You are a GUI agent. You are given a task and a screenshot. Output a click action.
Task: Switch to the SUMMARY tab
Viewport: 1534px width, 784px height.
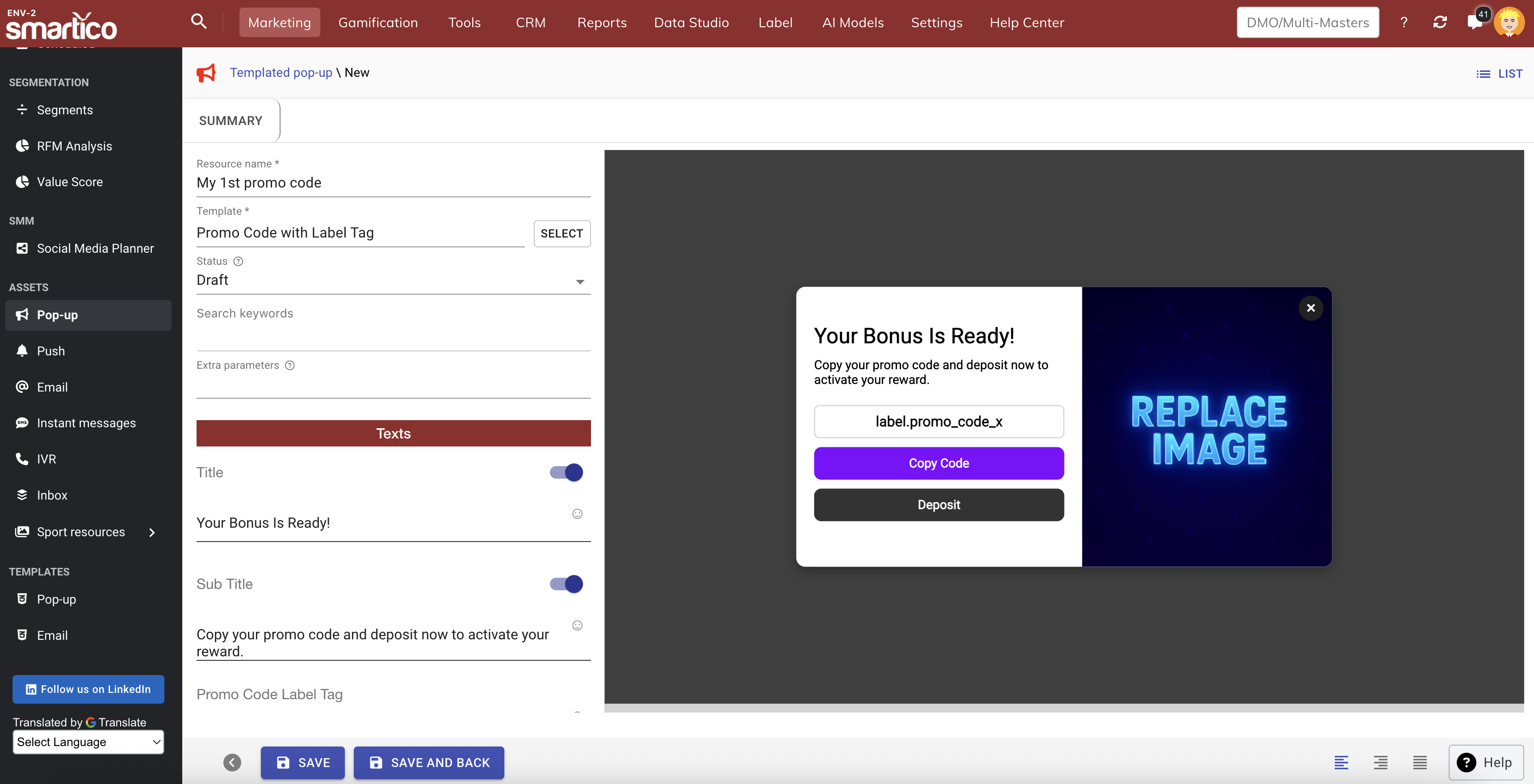231,121
